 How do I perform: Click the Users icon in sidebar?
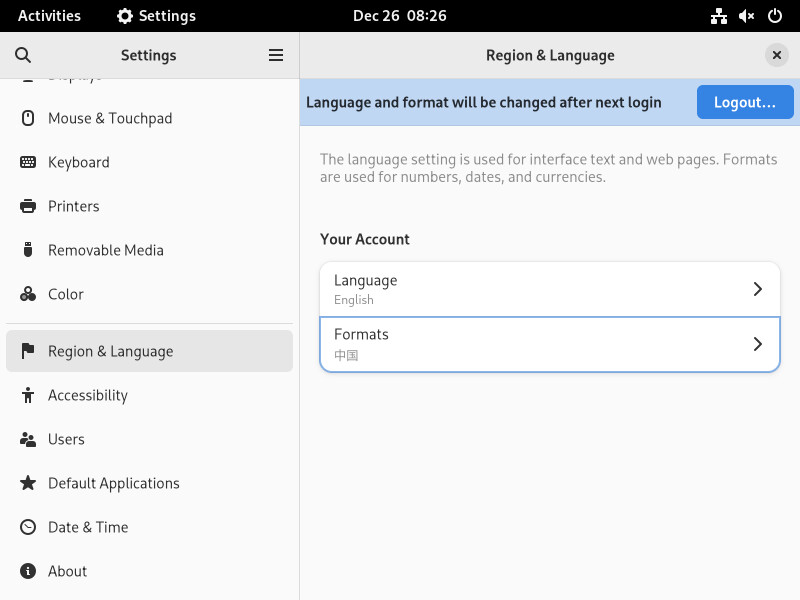click(28, 439)
